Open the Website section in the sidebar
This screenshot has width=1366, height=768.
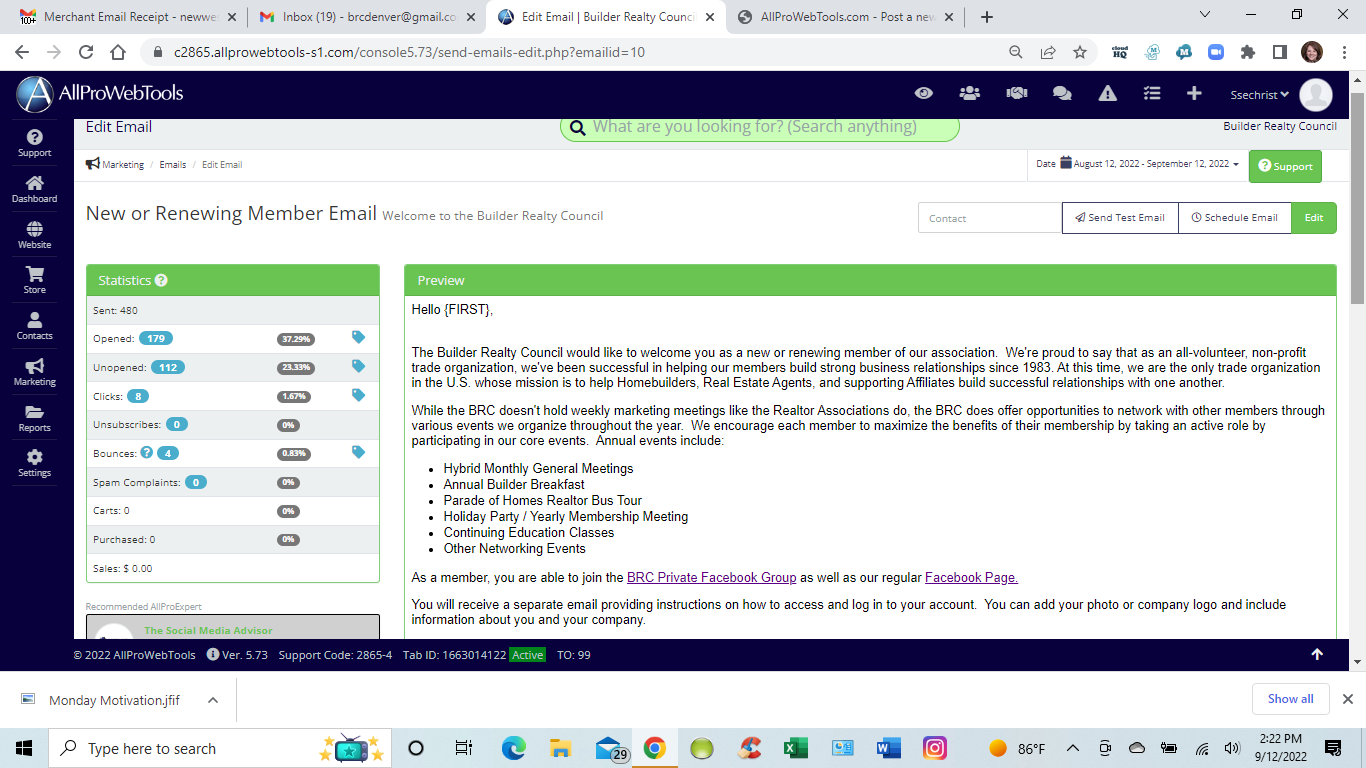tap(34, 236)
